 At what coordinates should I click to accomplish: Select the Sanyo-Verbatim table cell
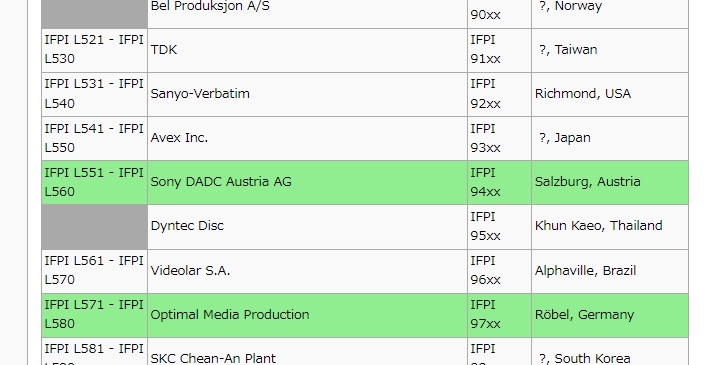click(307, 94)
